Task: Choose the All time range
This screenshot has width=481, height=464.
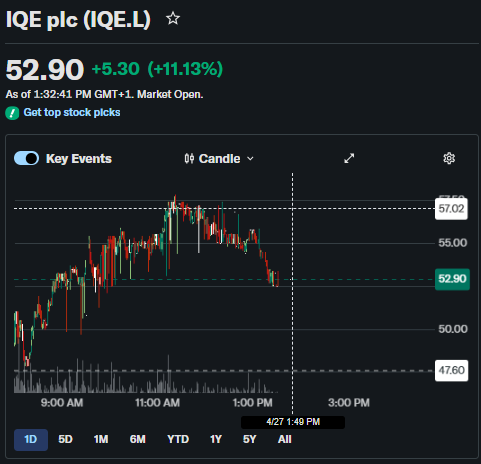Action: coord(284,439)
